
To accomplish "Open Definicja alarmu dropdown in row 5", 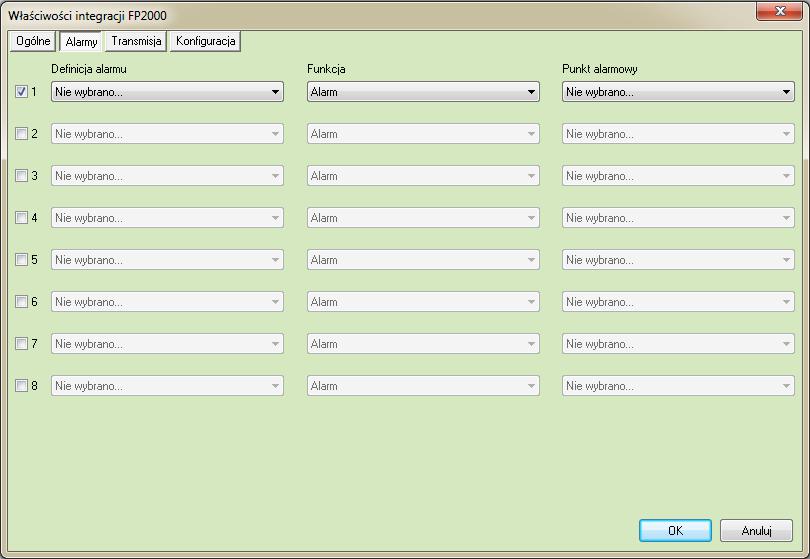I will pyautogui.click(x=167, y=259).
